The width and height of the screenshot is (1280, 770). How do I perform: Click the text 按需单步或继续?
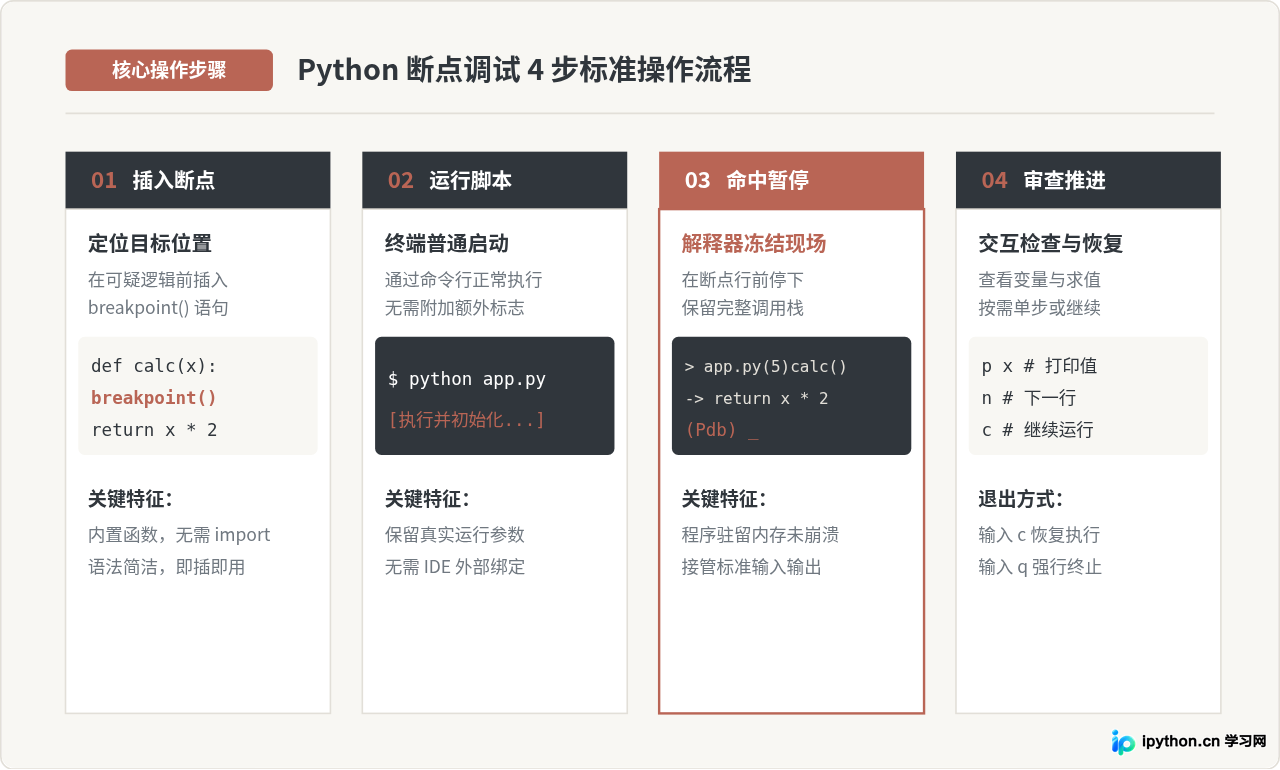coord(1040,308)
